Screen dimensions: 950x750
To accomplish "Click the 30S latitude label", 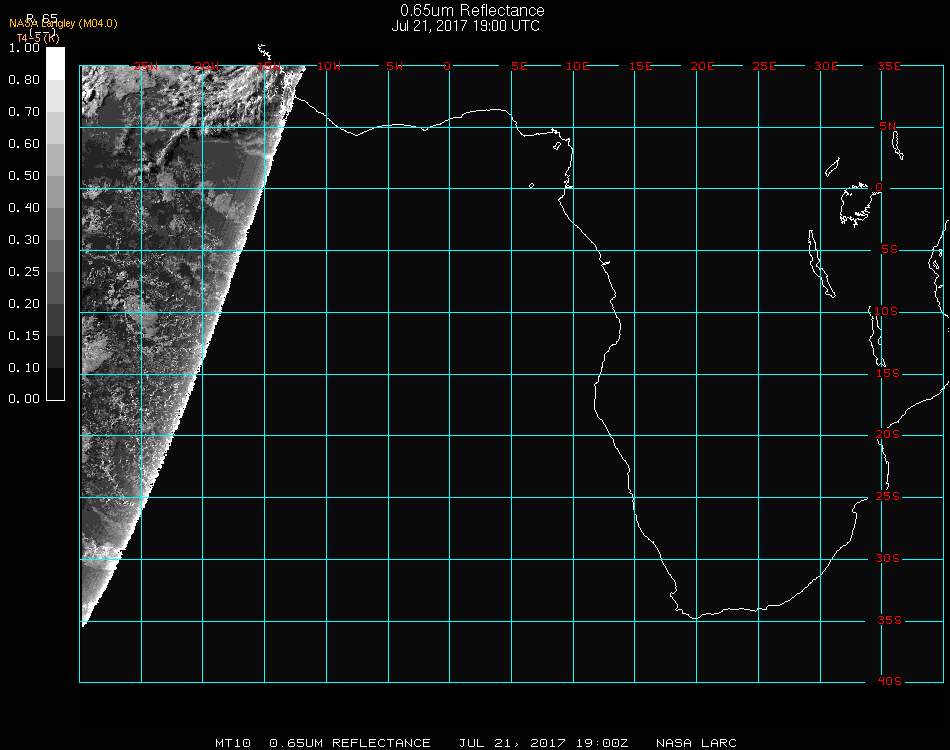I will click(888, 558).
